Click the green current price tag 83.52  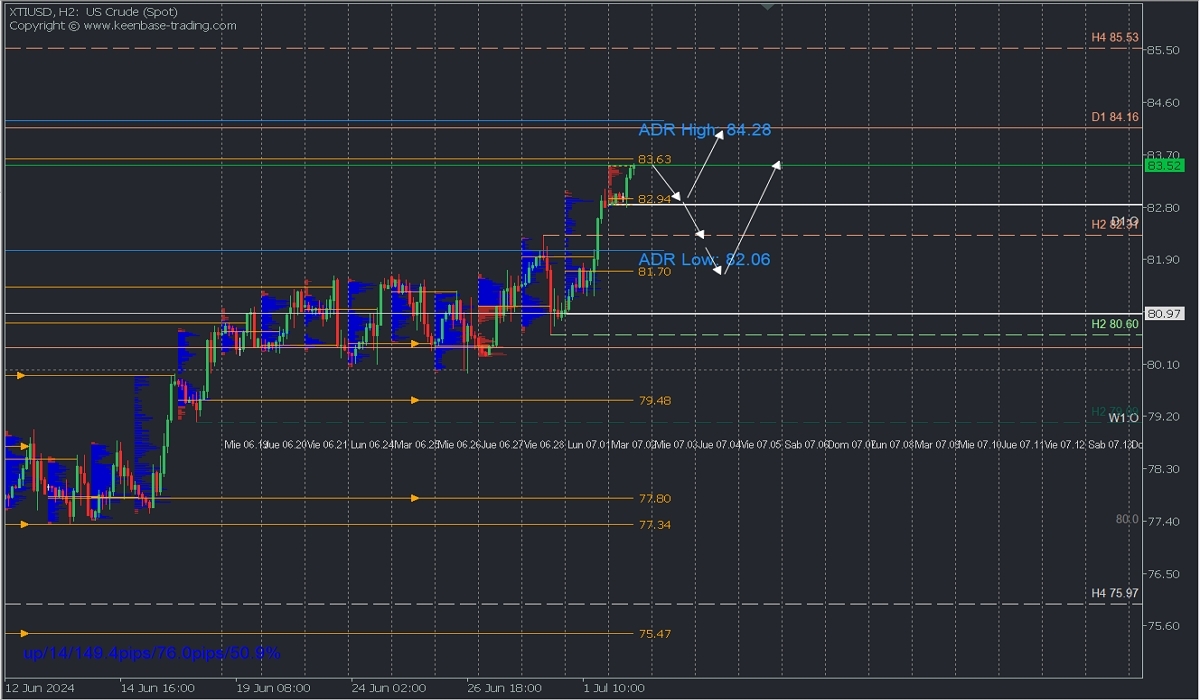(x=1165, y=165)
